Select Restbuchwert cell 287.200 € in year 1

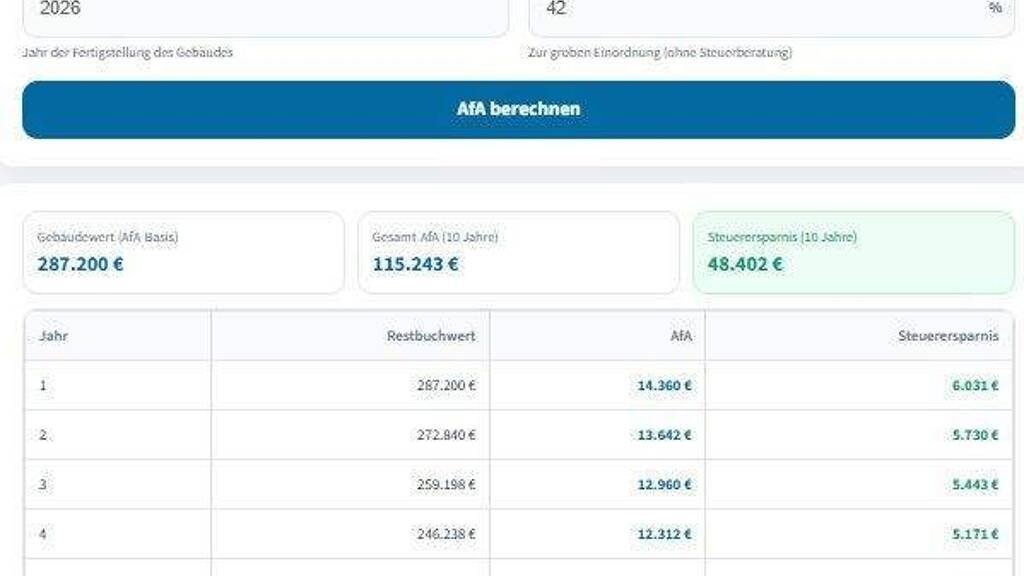point(446,385)
